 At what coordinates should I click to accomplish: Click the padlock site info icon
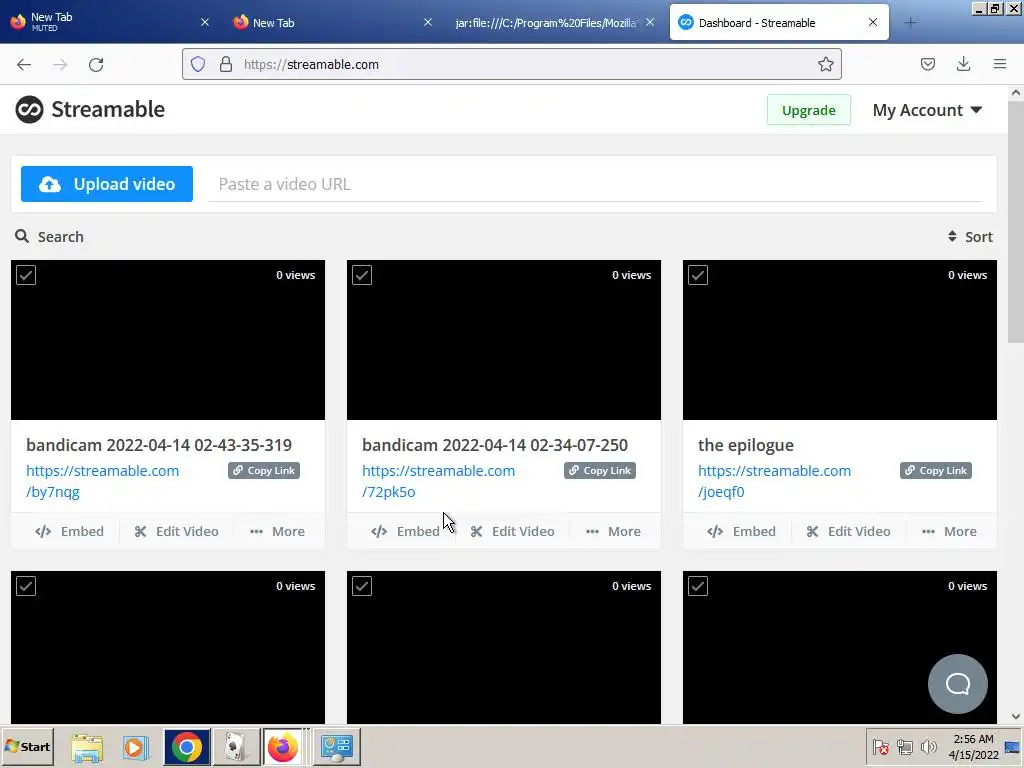coord(226,64)
